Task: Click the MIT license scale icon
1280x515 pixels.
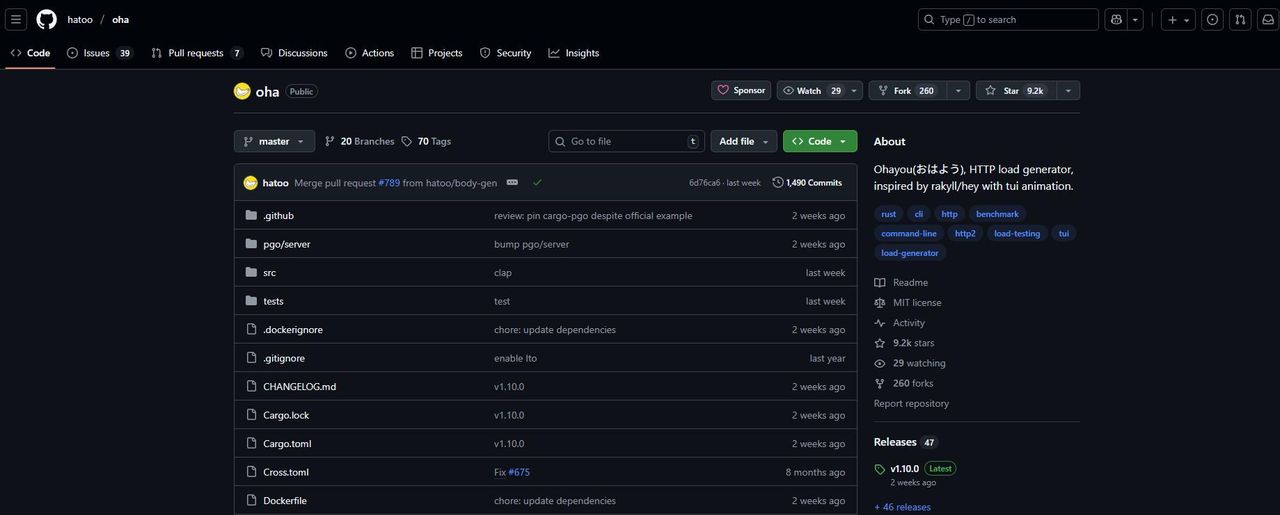Action: click(880, 303)
